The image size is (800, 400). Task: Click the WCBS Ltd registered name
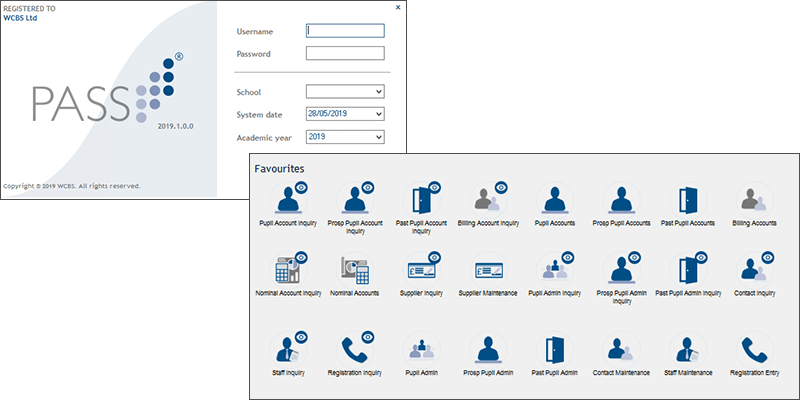[x=20, y=18]
